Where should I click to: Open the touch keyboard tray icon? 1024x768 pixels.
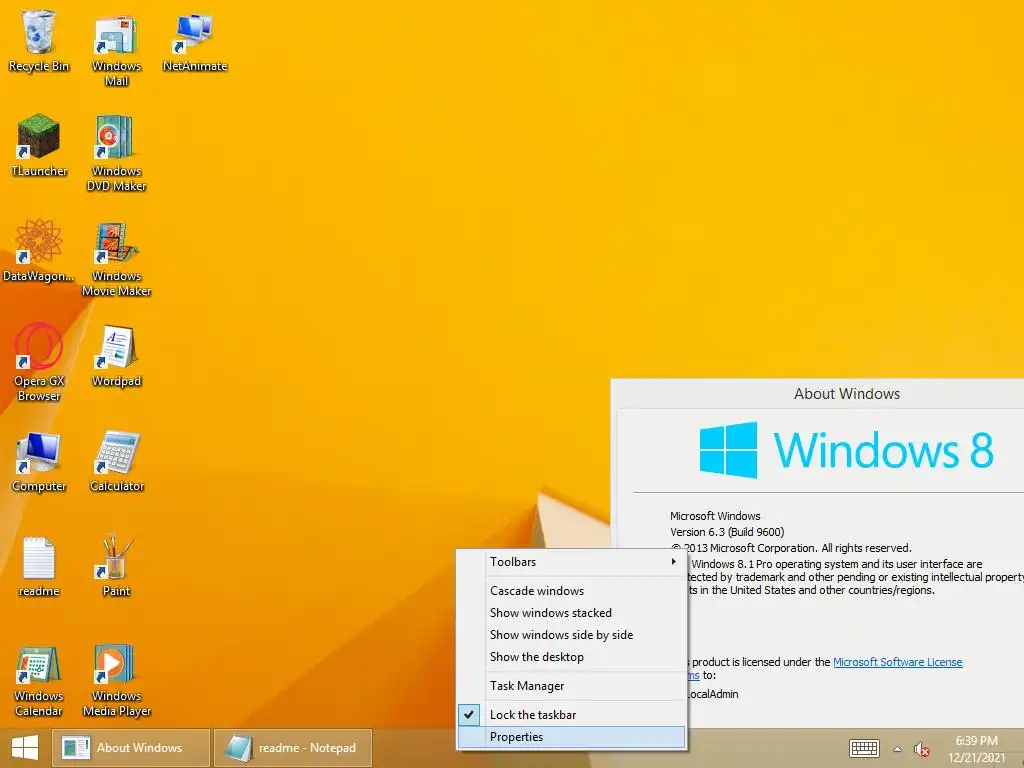(x=864, y=748)
